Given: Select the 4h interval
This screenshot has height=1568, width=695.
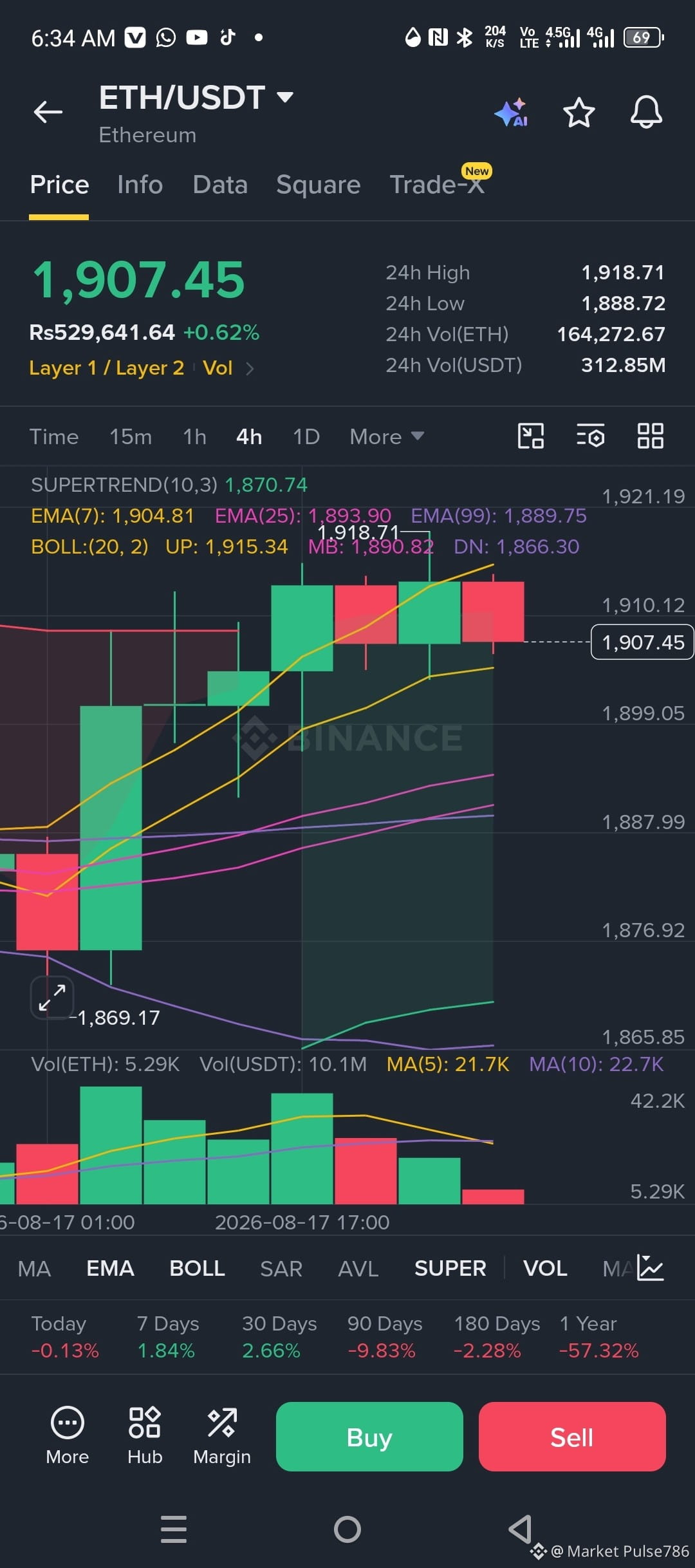Looking at the screenshot, I should pyautogui.click(x=249, y=436).
